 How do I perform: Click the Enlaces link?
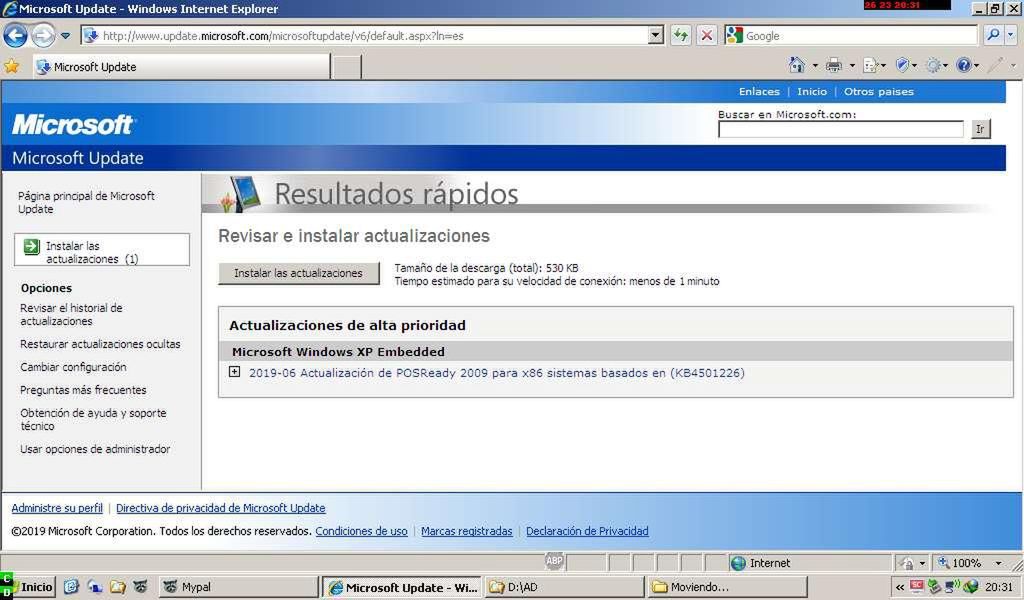[759, 91]
